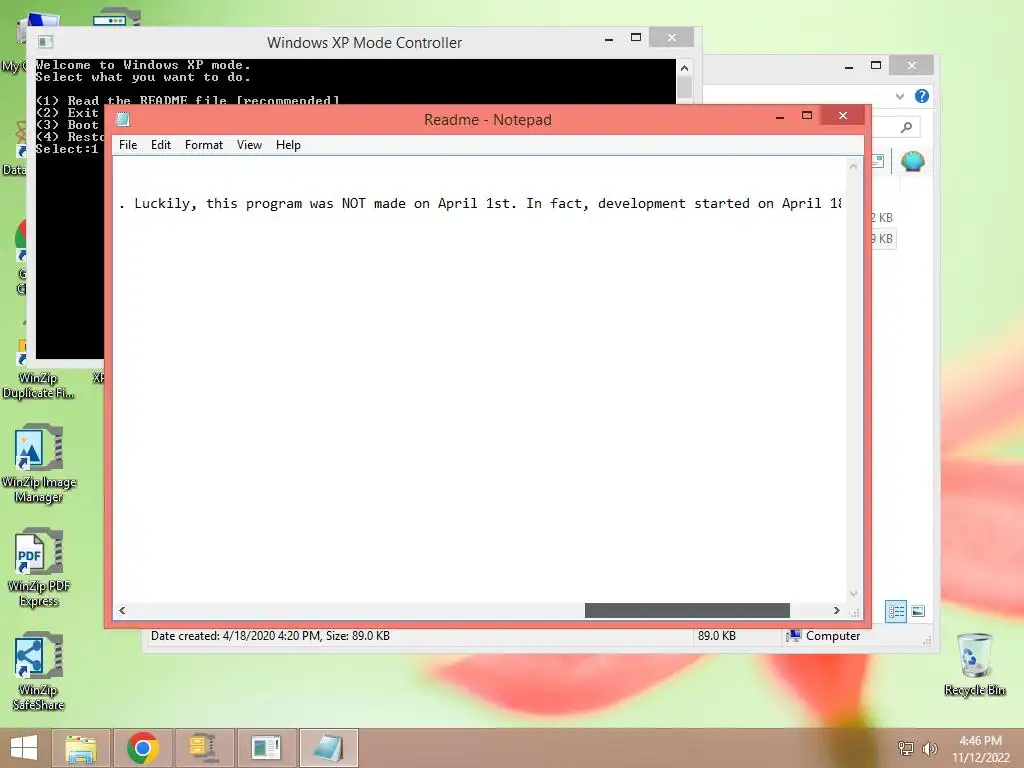The width and height of the screenshot is (1024, 768).
Task: Click the Notepad right scroll arrow
Action: [837, 611]
